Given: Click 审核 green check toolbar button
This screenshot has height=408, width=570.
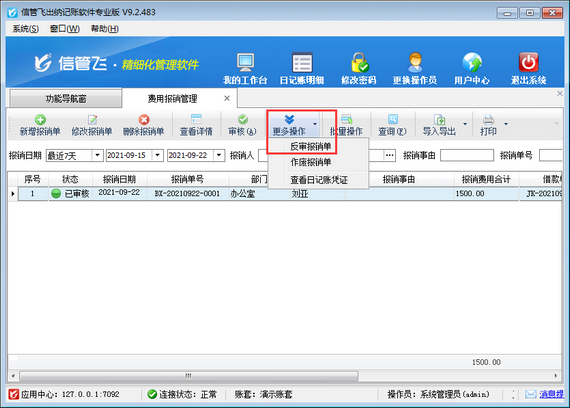Looking at the screenshot, I should pyautogui.click(x=242, y=125).
